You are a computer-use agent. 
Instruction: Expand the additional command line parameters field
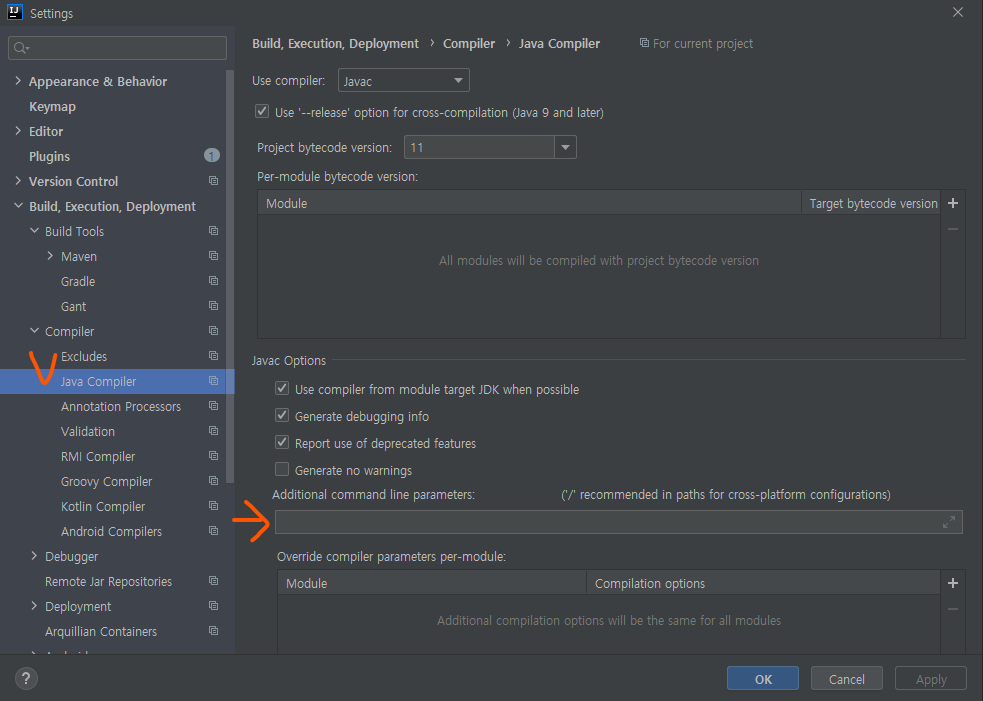pos(949,522)
